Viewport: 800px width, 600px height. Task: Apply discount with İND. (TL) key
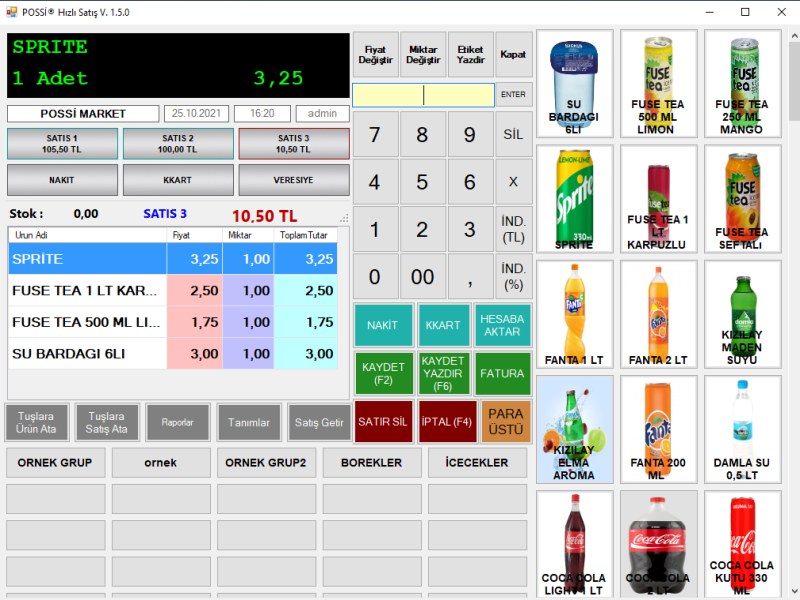point(513,230)
